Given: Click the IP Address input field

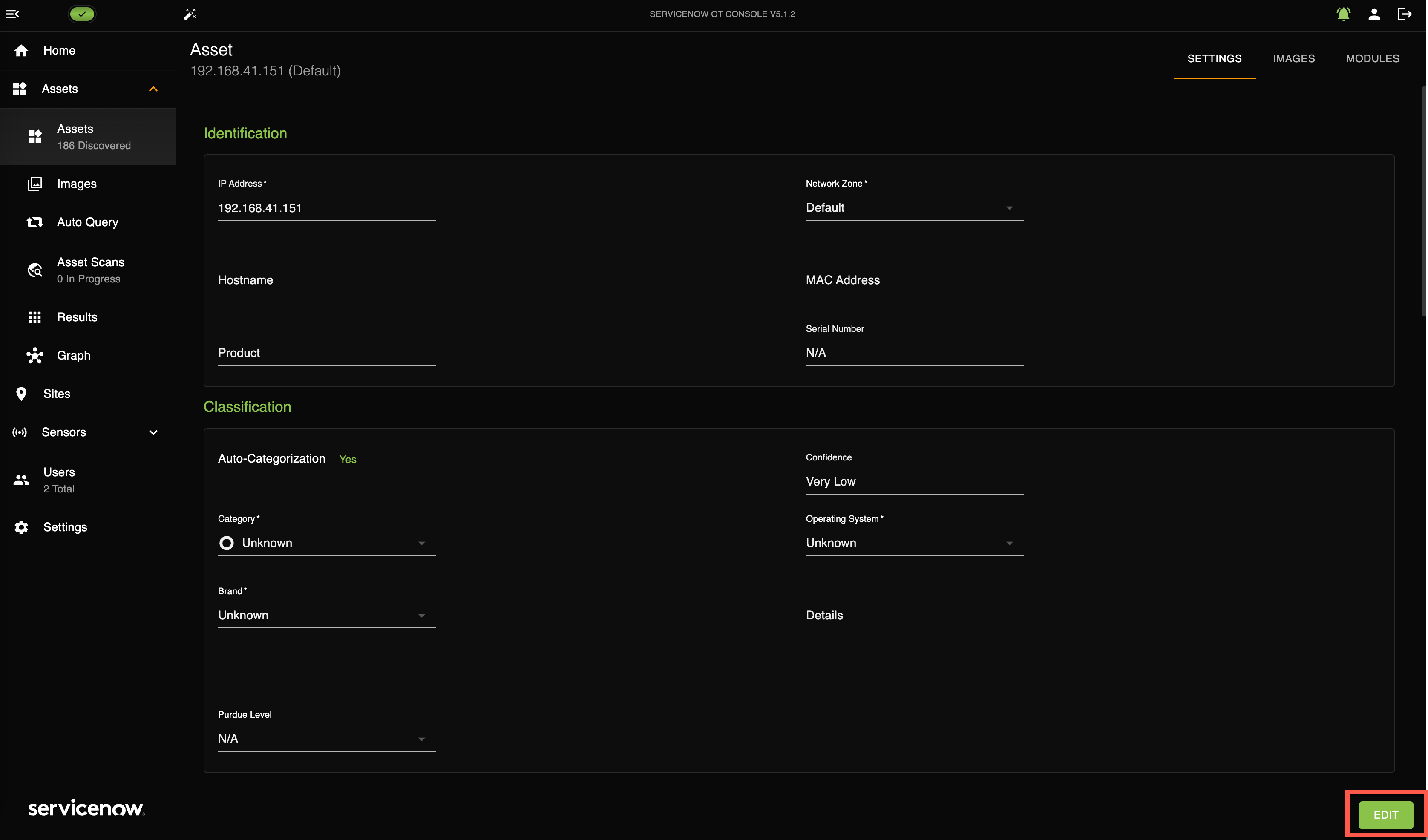Looking at the screenshot, I should (x=327, y=208).
